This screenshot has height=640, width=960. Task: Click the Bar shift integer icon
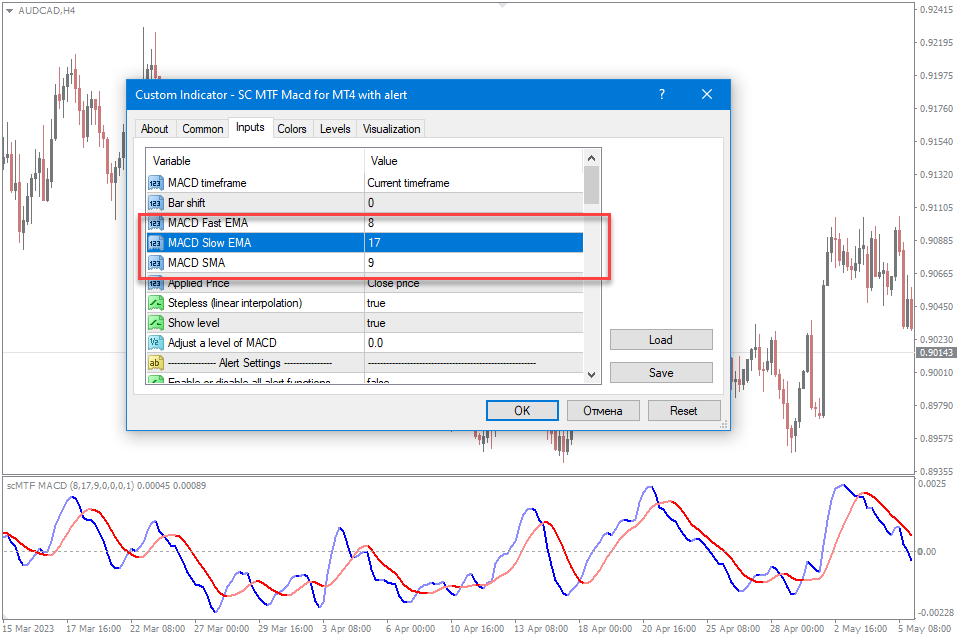point(156,203)
